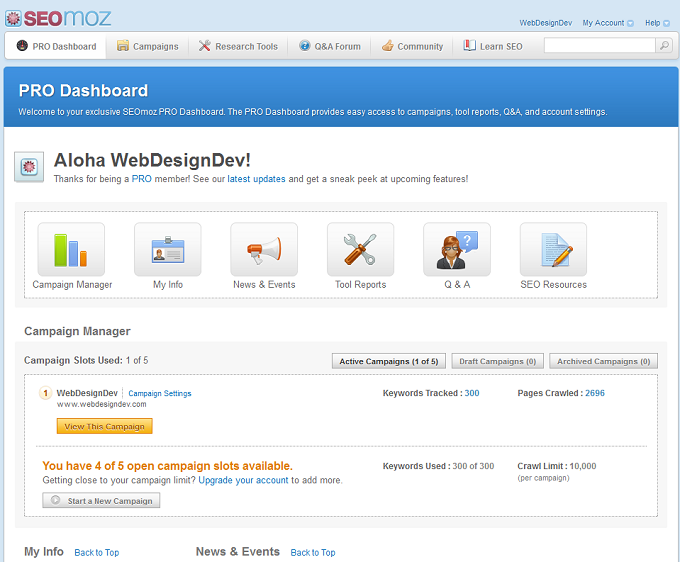Click the My Account text link

(x=603, y=23)
